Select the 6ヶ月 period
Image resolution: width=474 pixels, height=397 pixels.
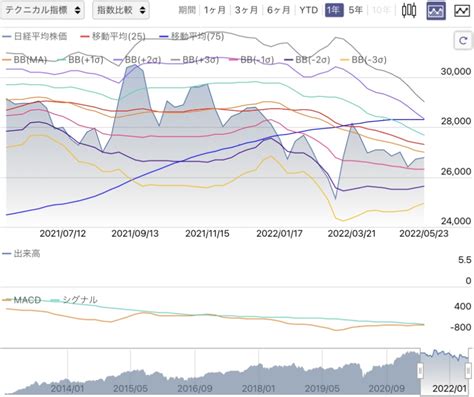click(278, 10)
